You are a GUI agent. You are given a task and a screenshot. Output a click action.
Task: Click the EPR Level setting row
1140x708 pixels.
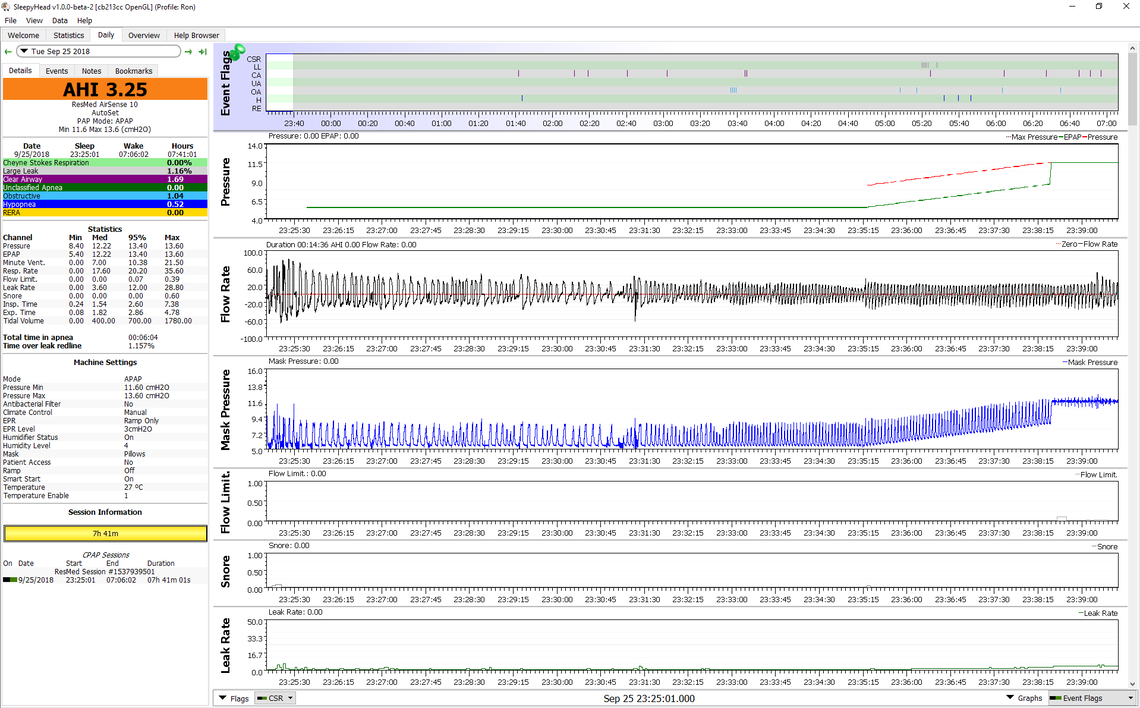(105, 429)
